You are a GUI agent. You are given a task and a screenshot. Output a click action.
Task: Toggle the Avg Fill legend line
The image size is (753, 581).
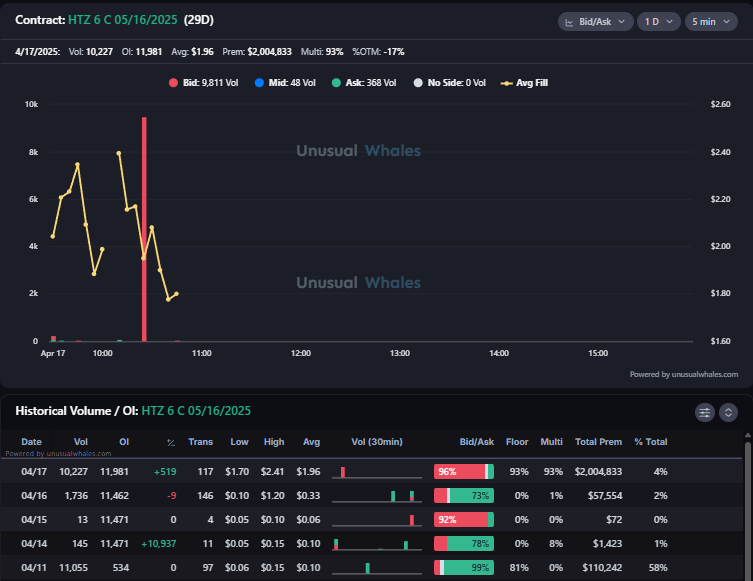point(524,83)
